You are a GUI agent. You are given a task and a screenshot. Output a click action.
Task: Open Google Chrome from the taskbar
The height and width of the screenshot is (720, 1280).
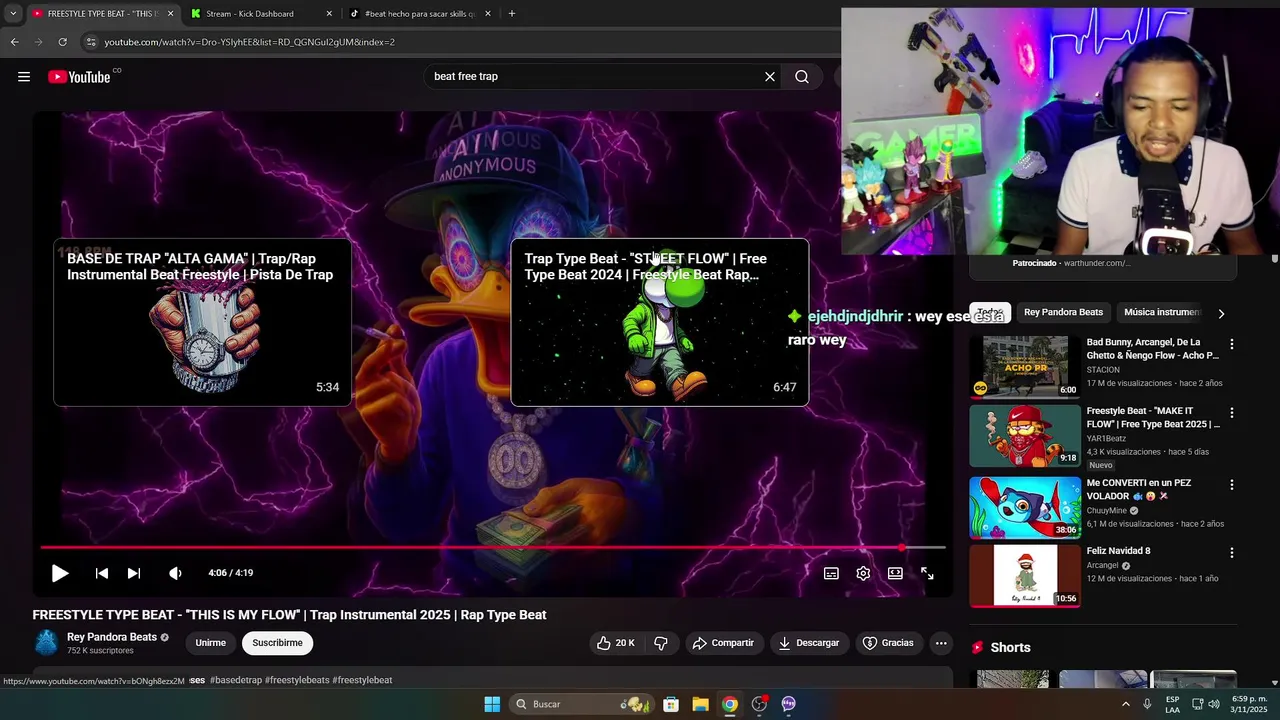pyautogui.click(x=730, y=704)
